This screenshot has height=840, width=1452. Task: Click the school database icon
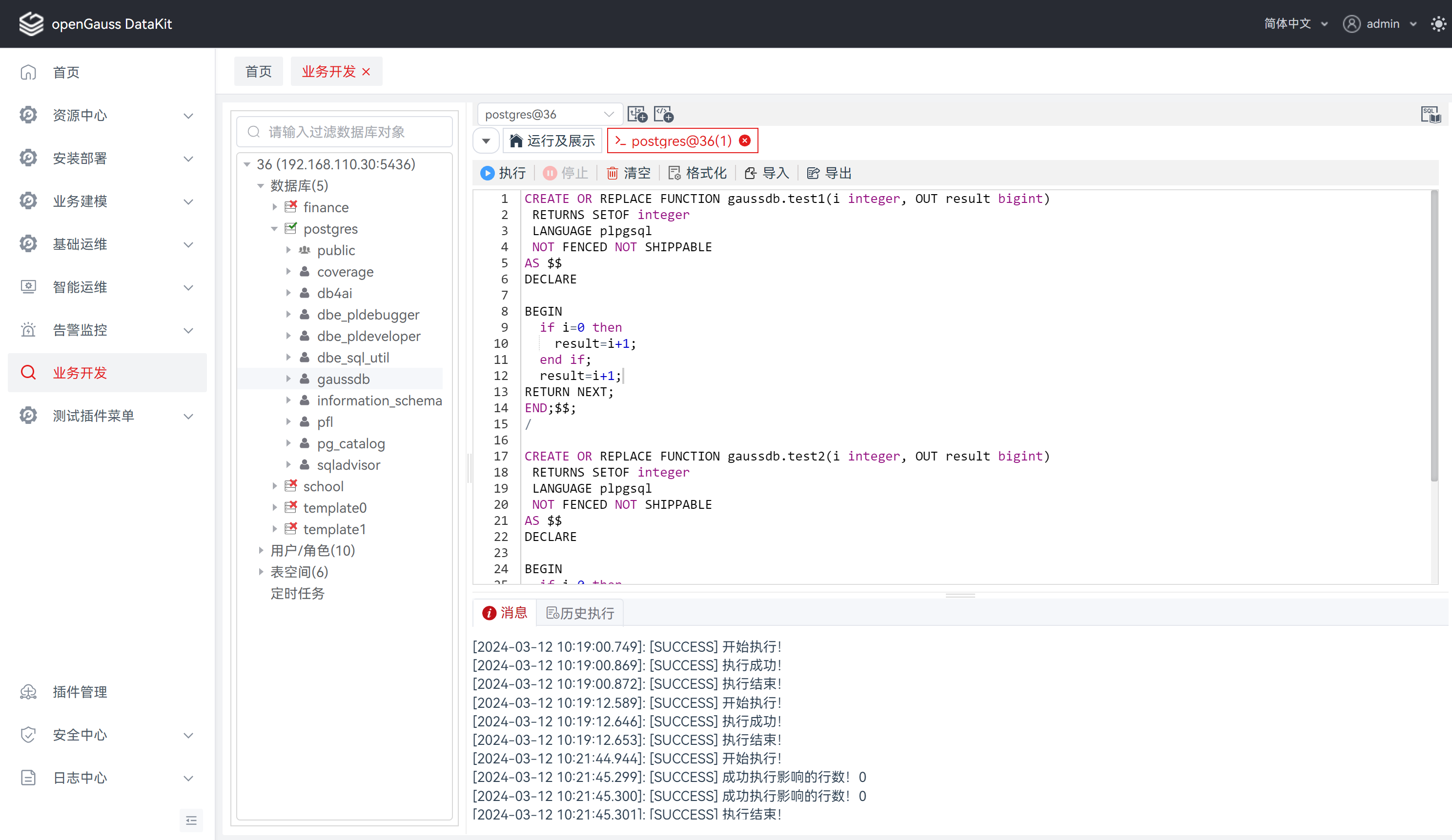(291, 486)
